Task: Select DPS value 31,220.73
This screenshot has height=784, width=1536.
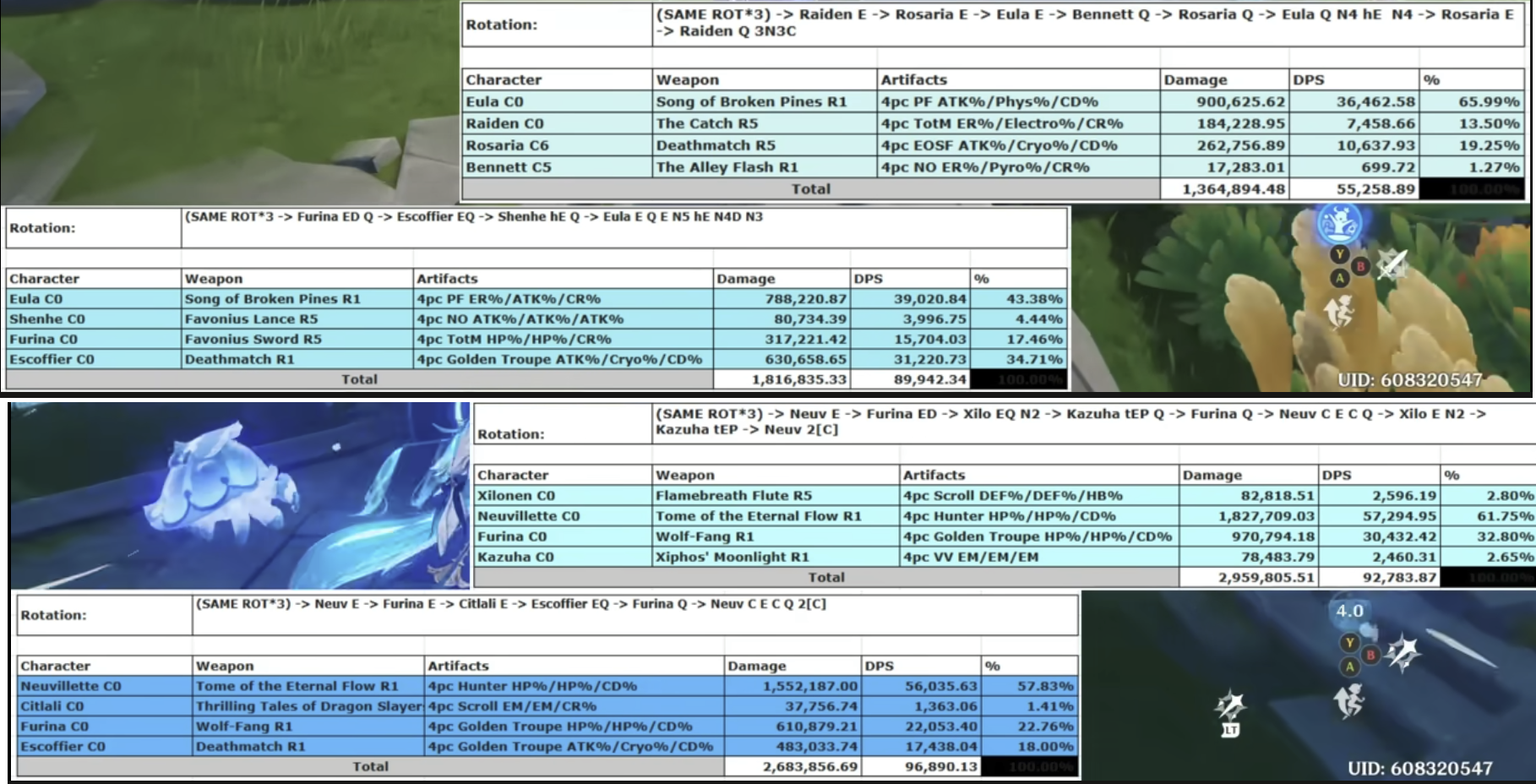Action: (x=910, y=360)
